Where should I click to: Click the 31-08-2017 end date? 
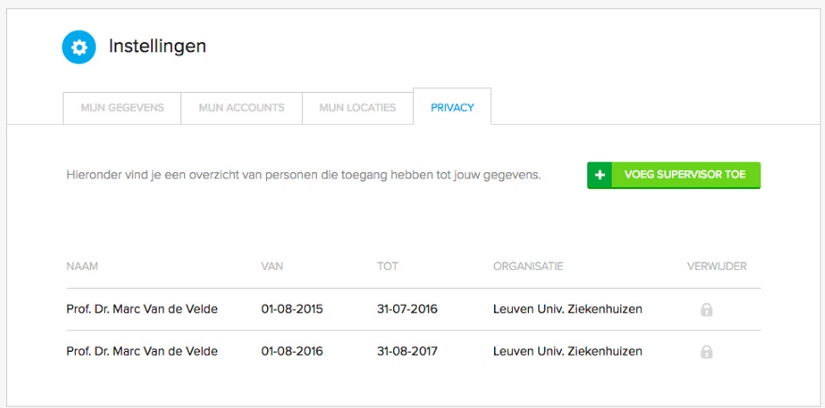407,351
